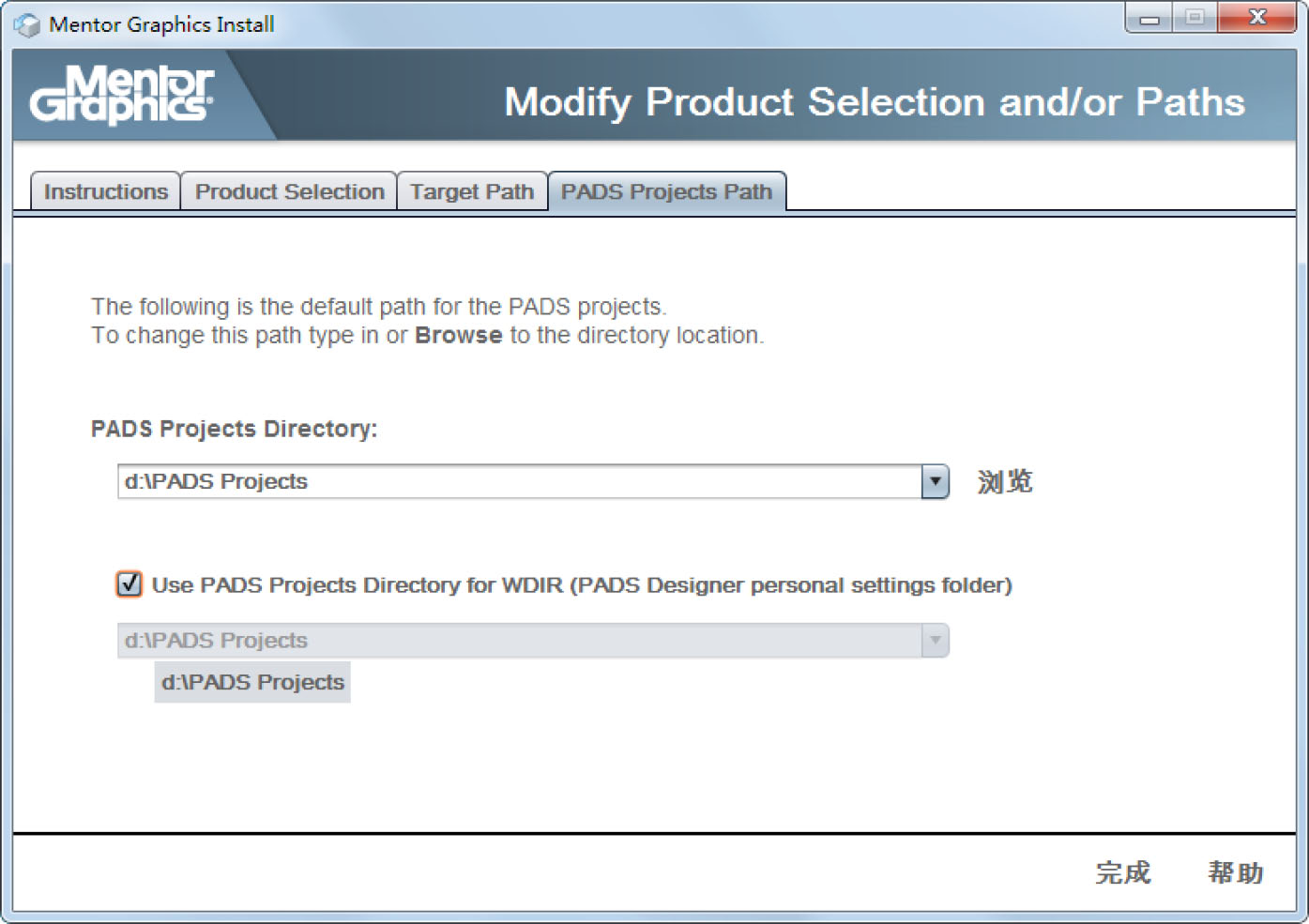Select the PADS Projects Path tab
The width and height of the screenshot is (1309, 924).
[666, 191]
